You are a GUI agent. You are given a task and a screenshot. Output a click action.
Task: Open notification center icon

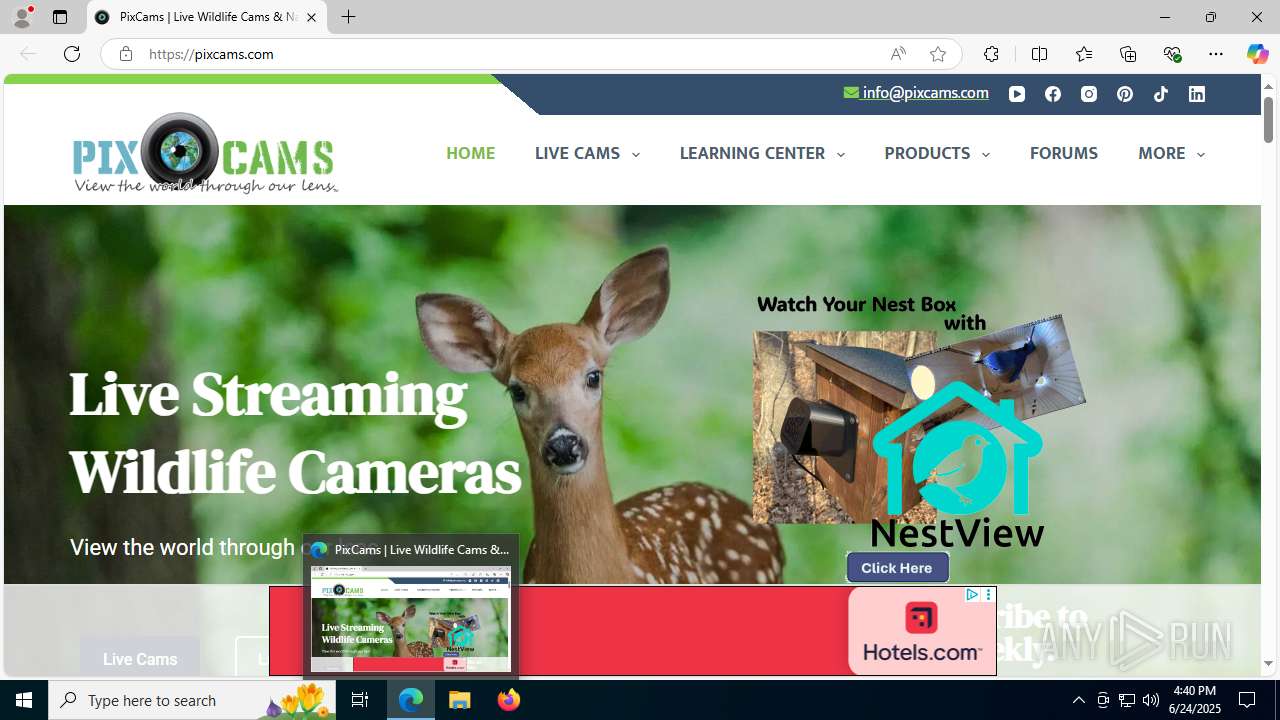(x=1247, y=700)
